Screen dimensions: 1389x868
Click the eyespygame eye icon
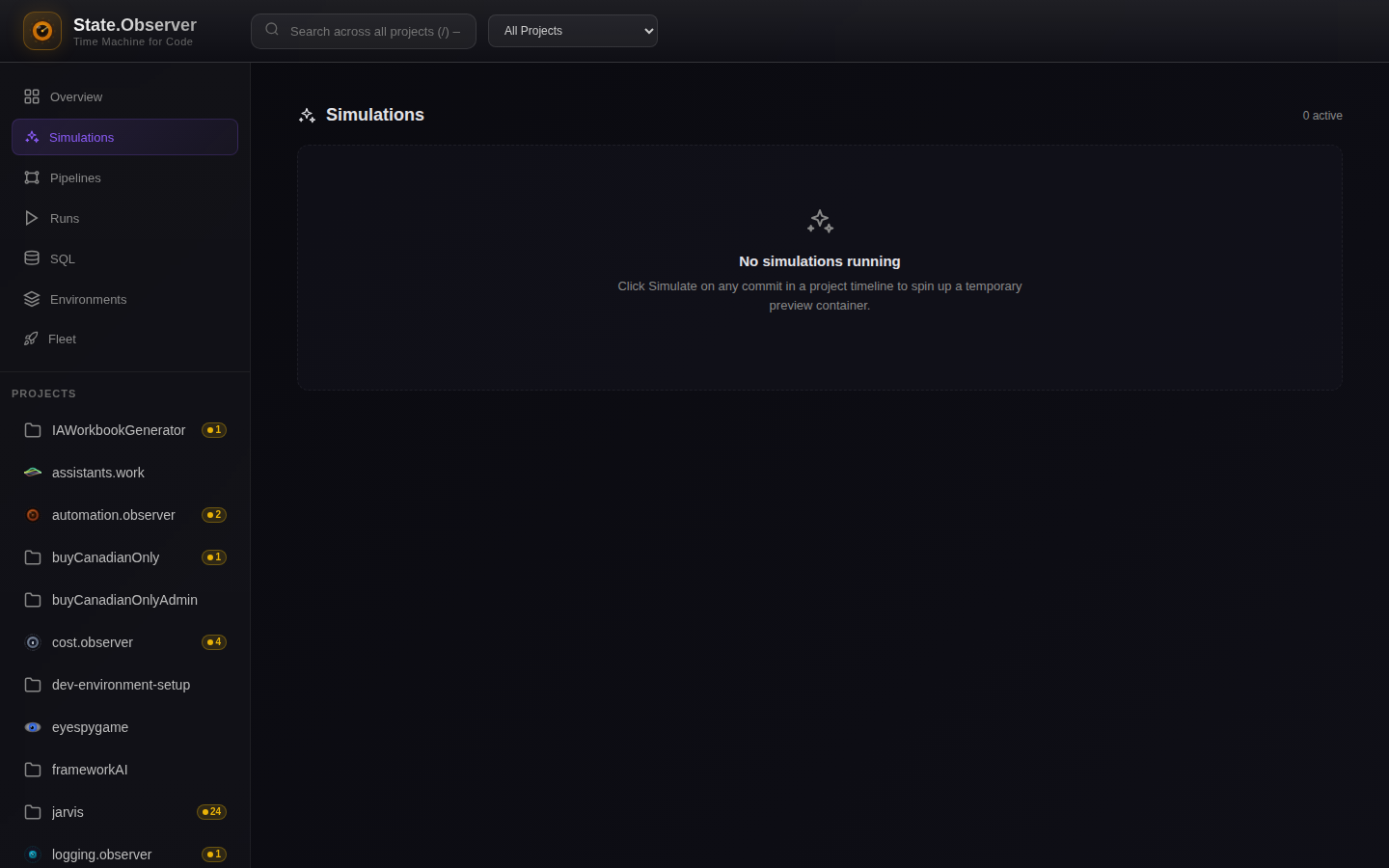coord(33,727)
